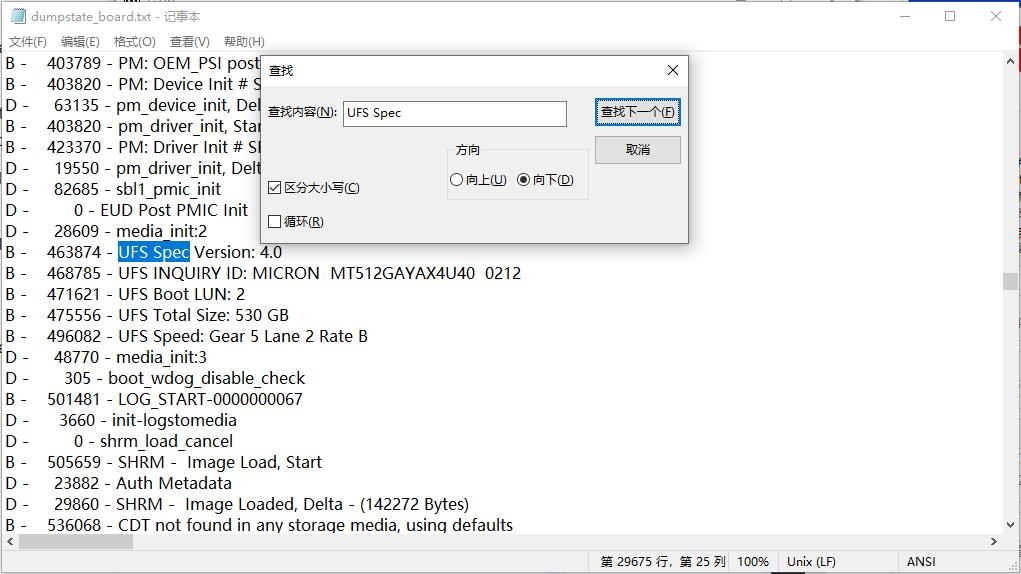The image size is (1021, 574).
Task: Click the 'media_init:2' line
Action: [106, 231]
